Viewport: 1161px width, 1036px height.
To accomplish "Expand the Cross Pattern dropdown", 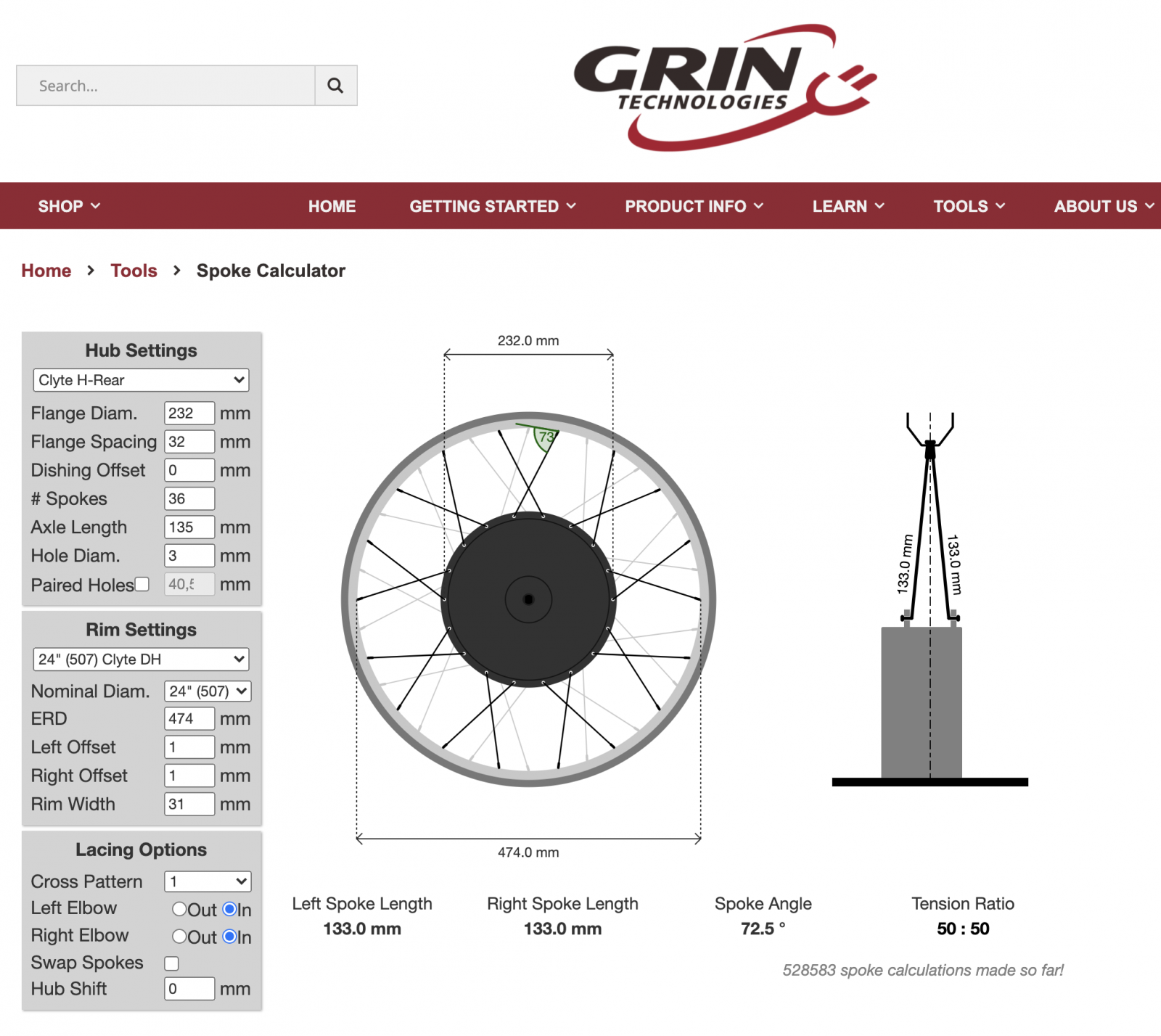I will click(208, 881).
